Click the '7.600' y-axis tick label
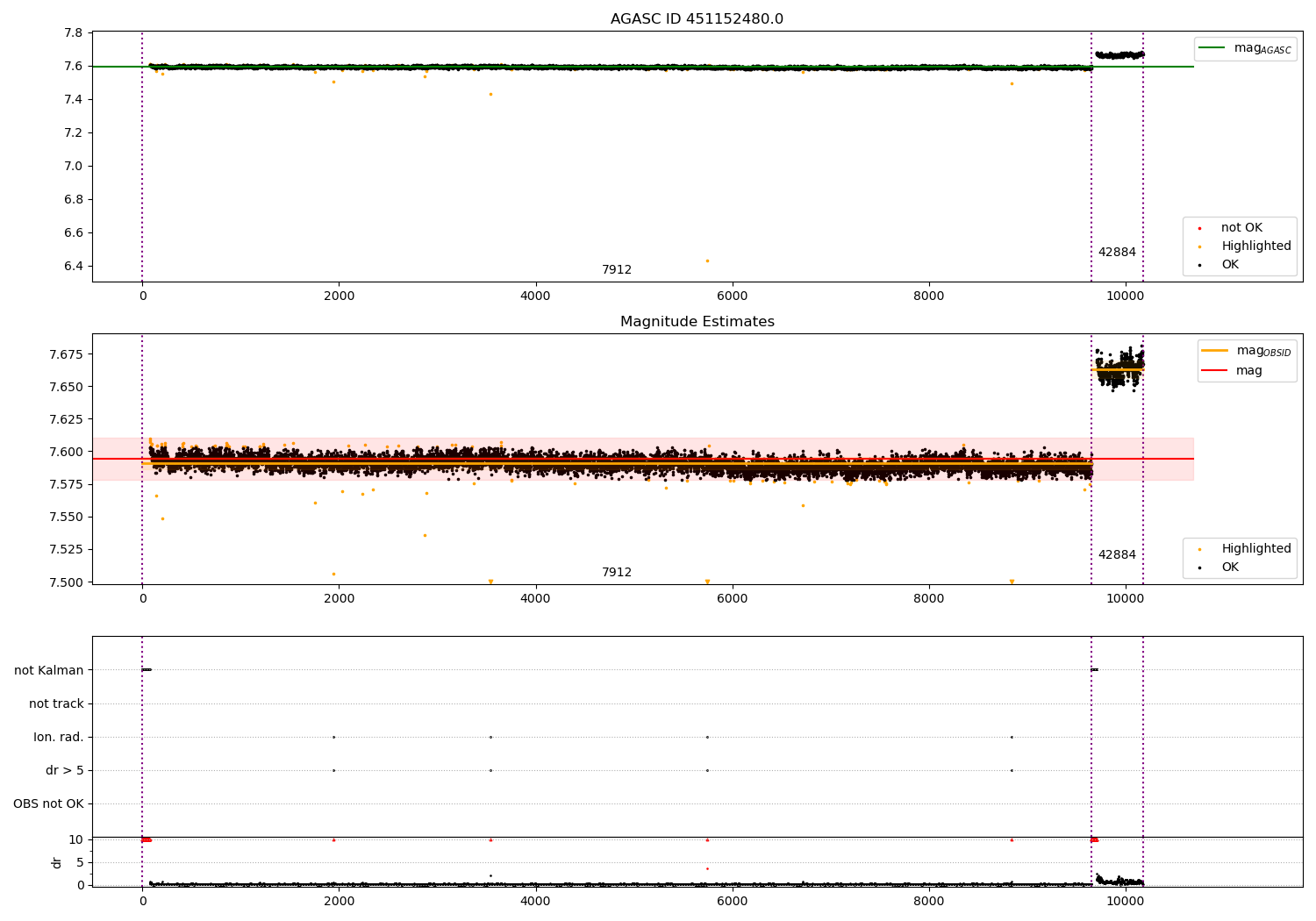The height and width of the screenshot is (921, 1316). (x=67, y=452)
